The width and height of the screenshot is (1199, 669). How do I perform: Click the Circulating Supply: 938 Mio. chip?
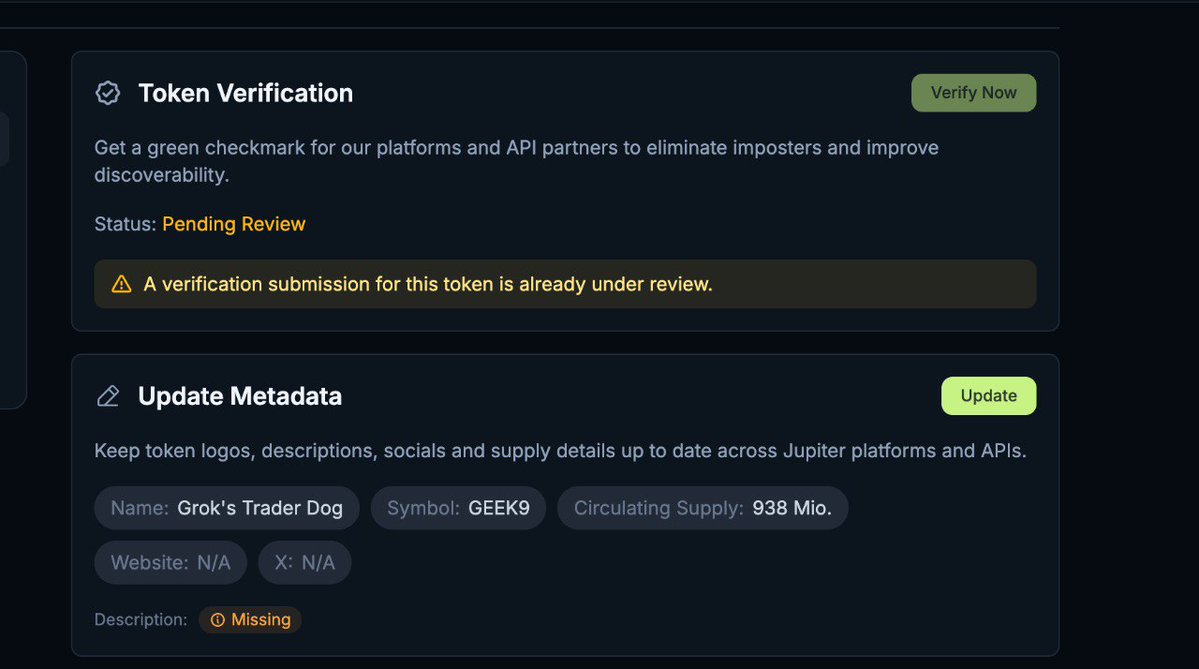coord(703,508)
